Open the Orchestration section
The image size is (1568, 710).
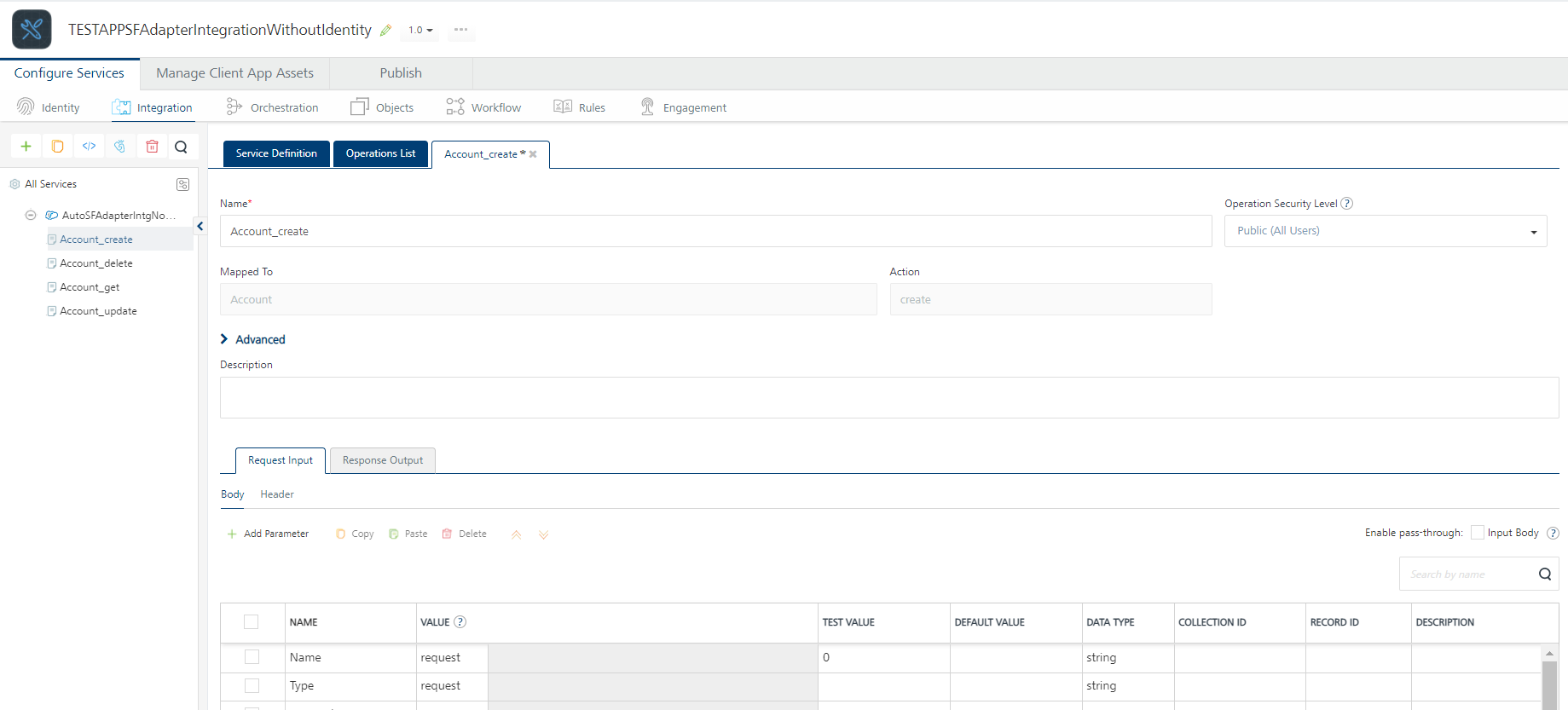tap(273, 107)
